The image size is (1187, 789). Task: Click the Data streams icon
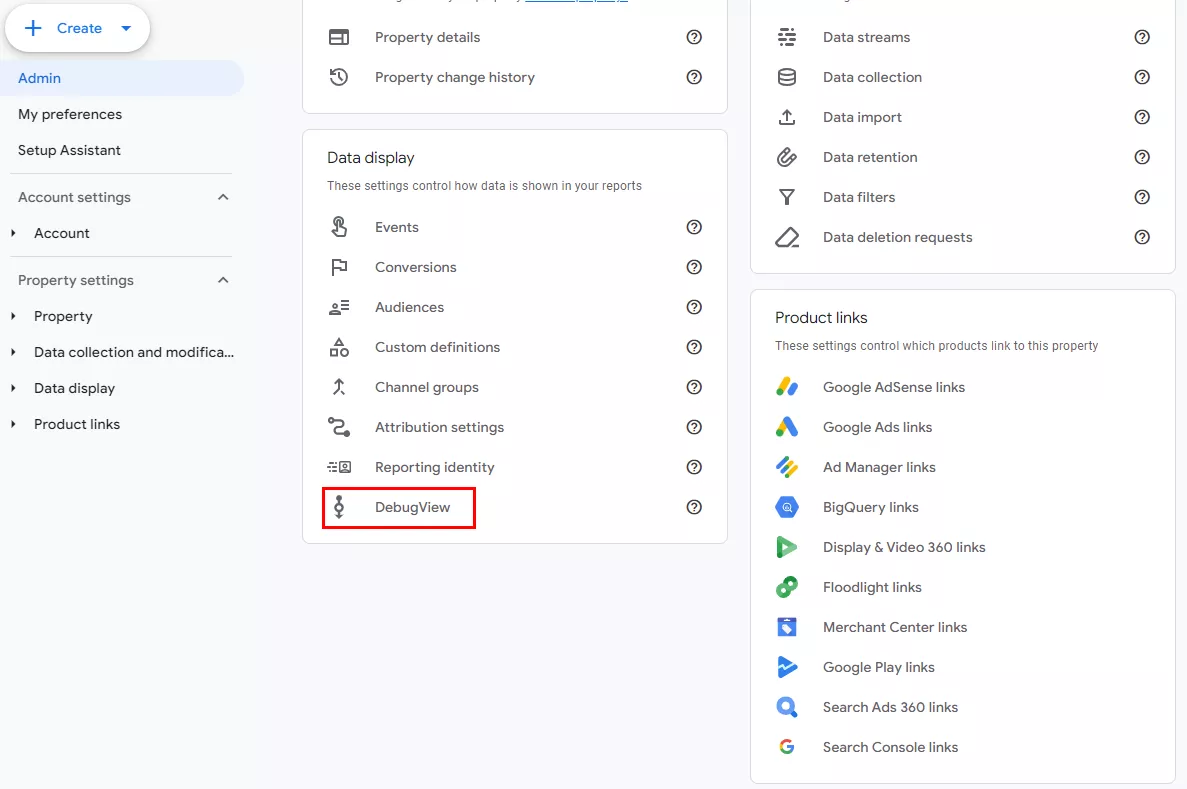click(787, 37)
